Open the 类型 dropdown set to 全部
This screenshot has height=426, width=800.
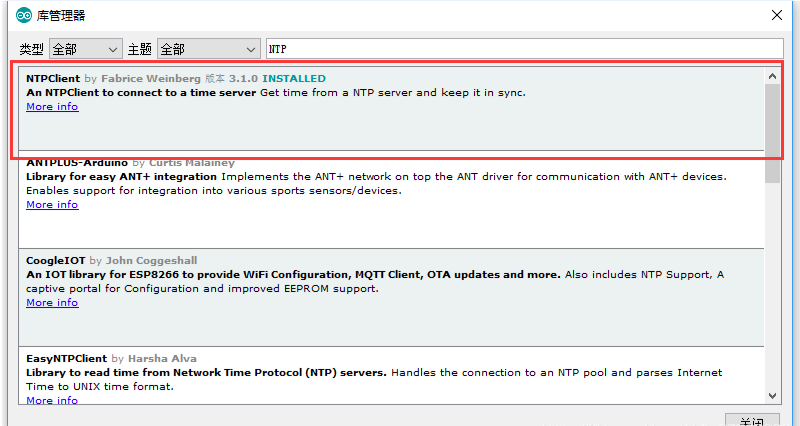86,49
